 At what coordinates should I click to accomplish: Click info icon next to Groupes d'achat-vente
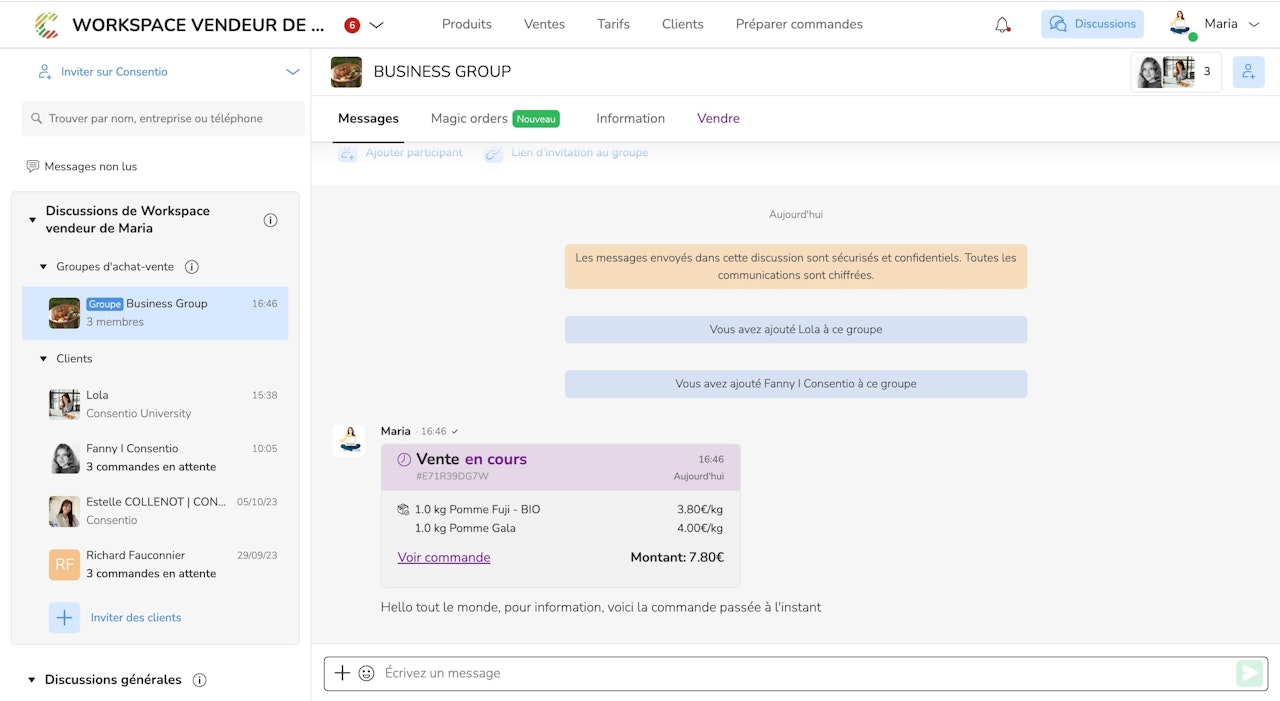click(192, 267)
